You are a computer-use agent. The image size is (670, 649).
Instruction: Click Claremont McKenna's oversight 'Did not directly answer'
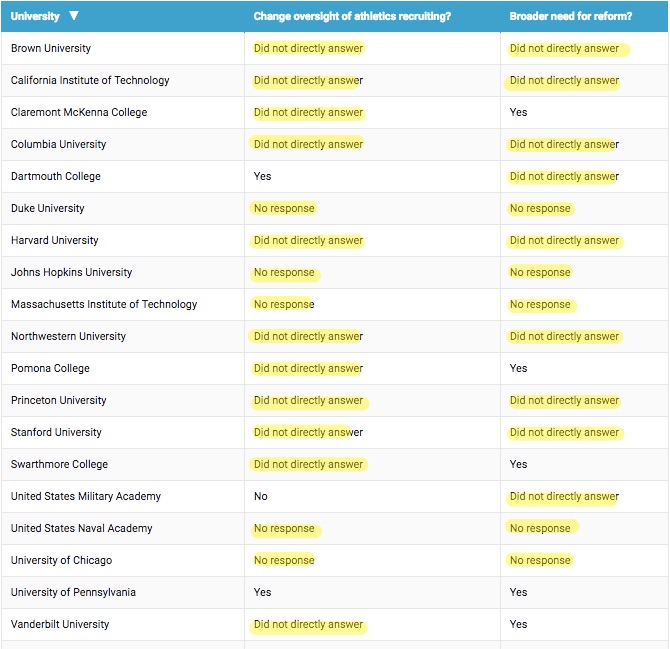308,112
